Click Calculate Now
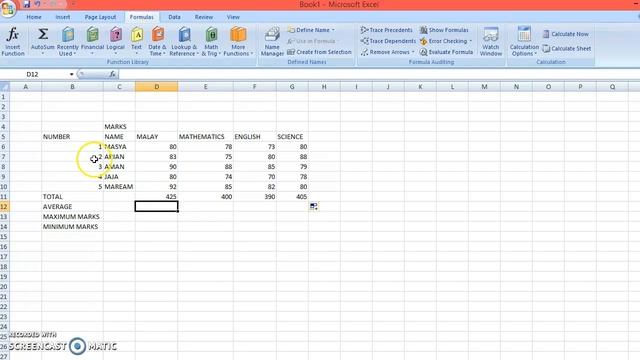This screenshot has width=640, height=360. click(x=566, y=34)
